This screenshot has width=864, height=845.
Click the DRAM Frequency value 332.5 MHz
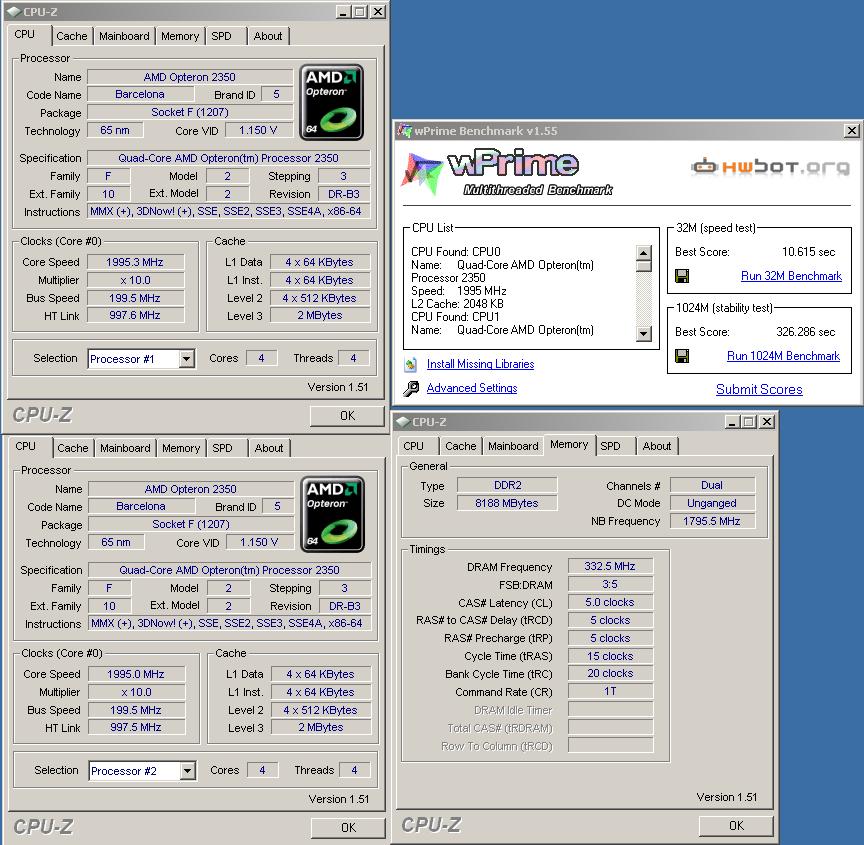(610, 566)
